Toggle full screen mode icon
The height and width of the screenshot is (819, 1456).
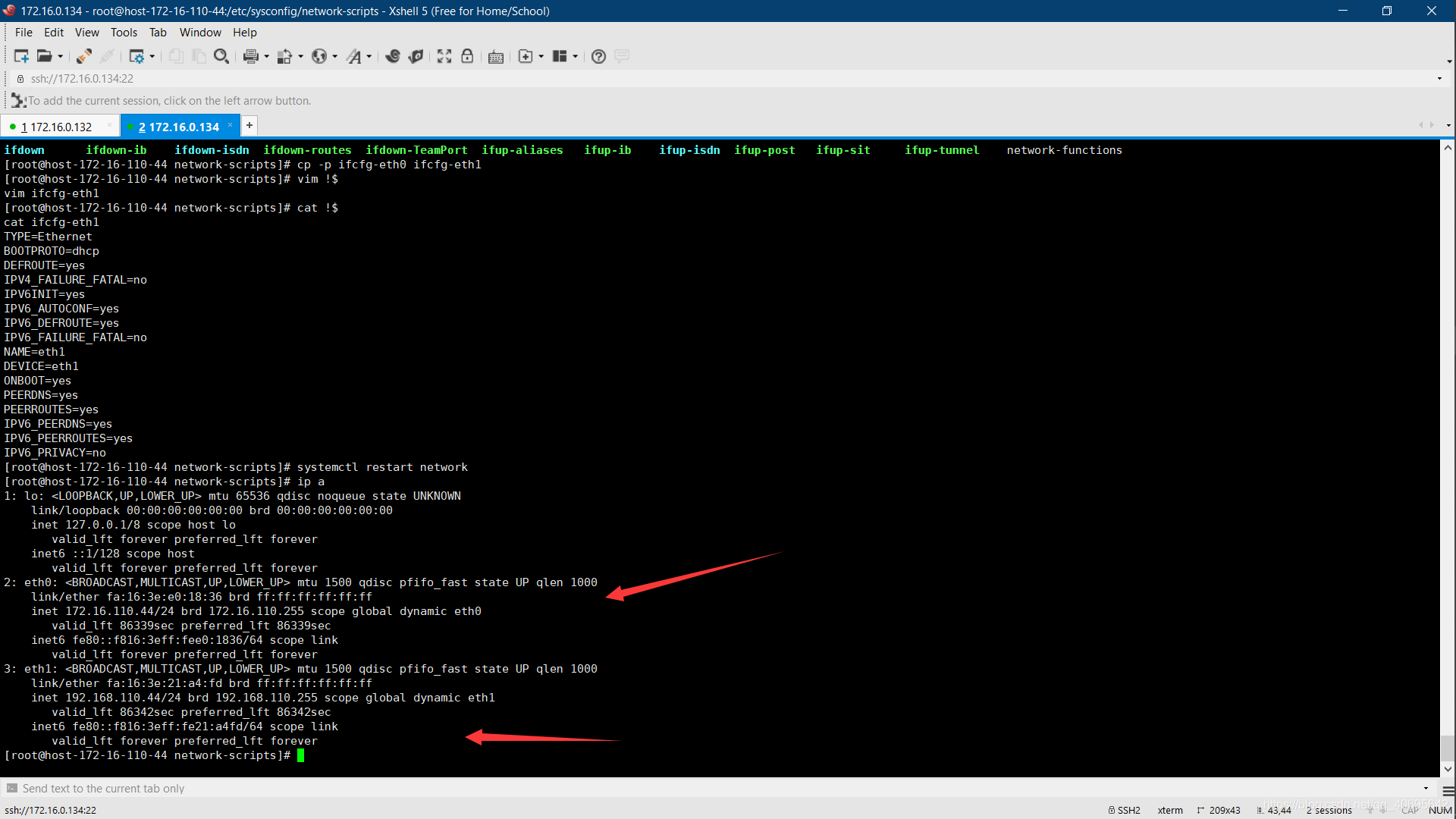(444, 56)
